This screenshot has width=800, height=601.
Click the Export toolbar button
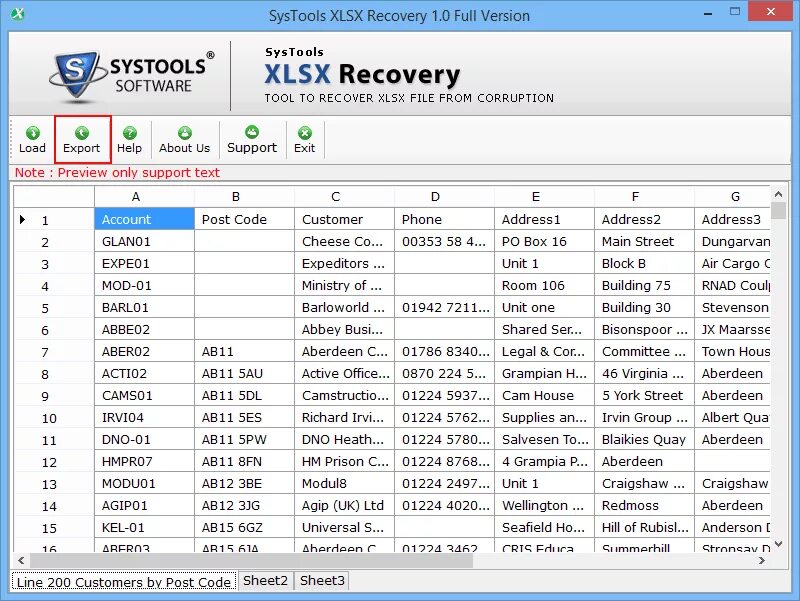point(82,140)
